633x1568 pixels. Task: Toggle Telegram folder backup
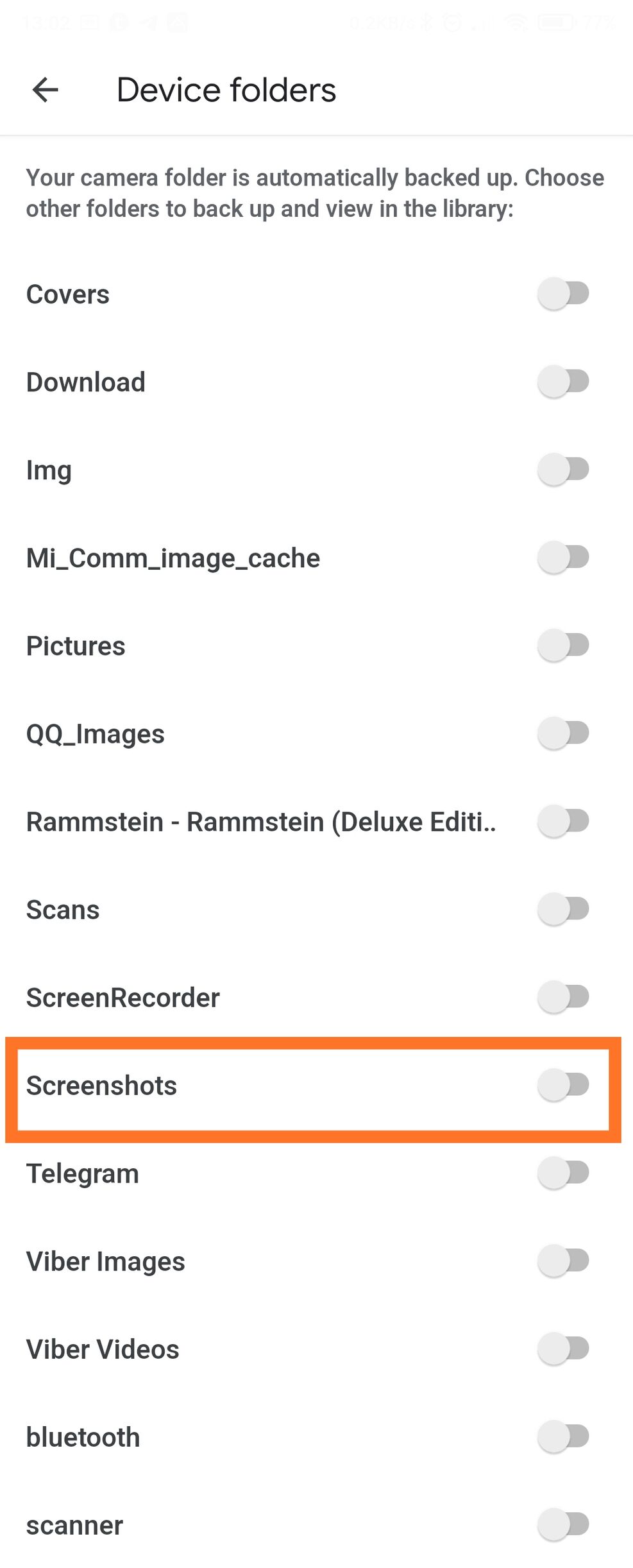click(x=564, y=1173)
